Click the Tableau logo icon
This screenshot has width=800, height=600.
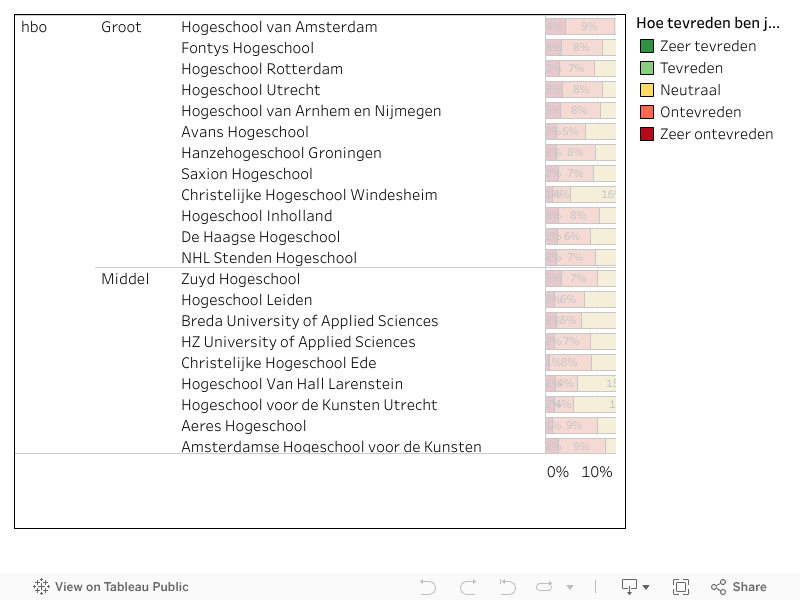click(40, 587)
